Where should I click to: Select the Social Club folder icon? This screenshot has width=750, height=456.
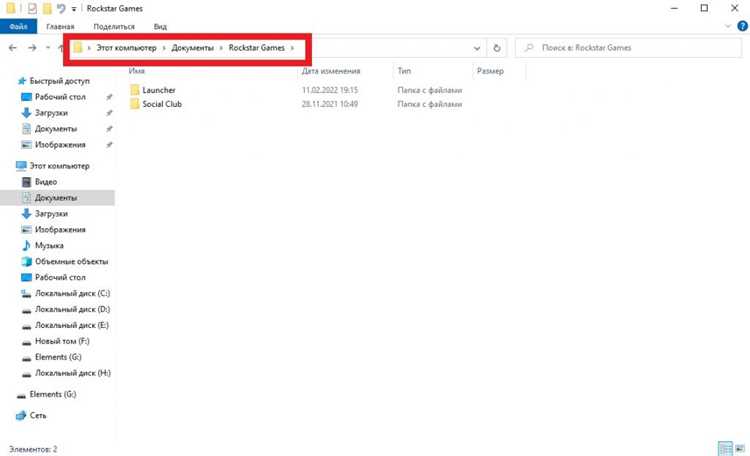point(134,104)
